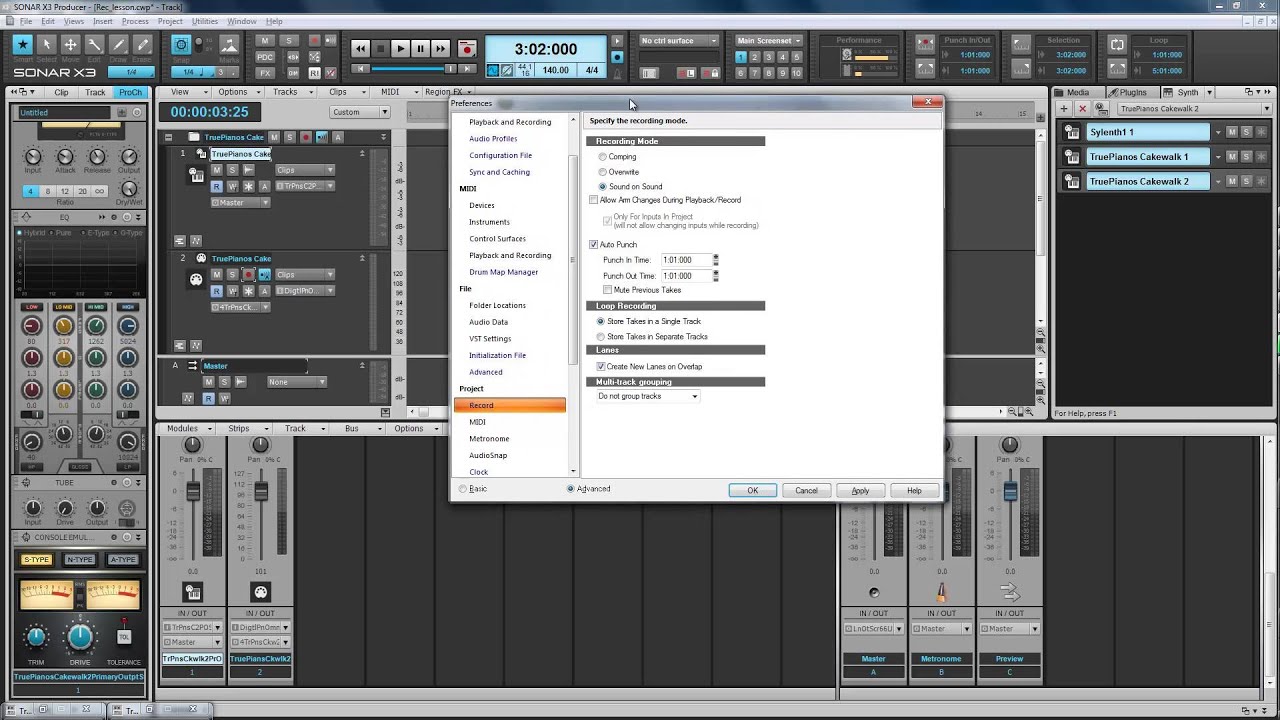Open the Media browser tab icon
Viewport: 1280px width, 720px height.
(x=1060, y=92)
